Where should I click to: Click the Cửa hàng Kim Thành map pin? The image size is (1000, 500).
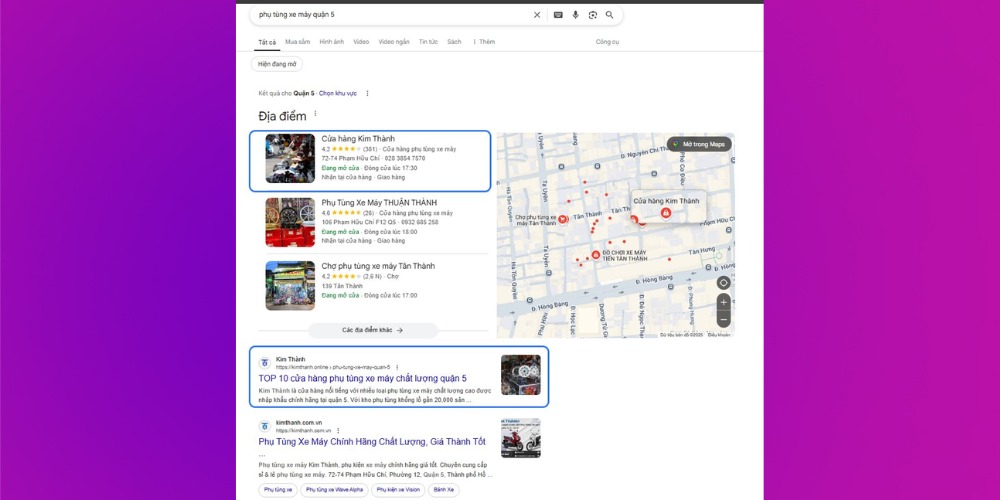pyautogui.click(x=666, y=213)
